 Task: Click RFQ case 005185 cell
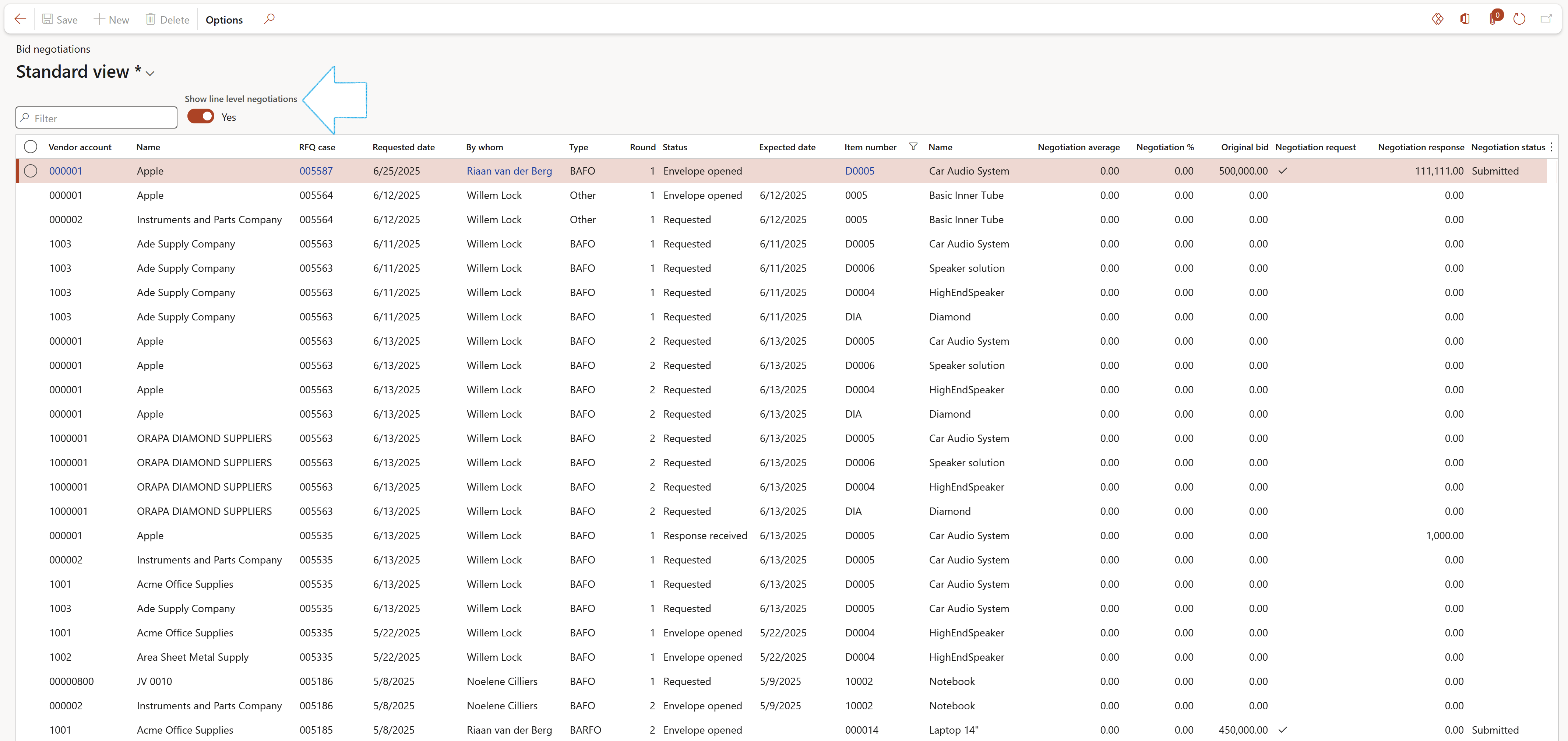(x=316, y=730)
